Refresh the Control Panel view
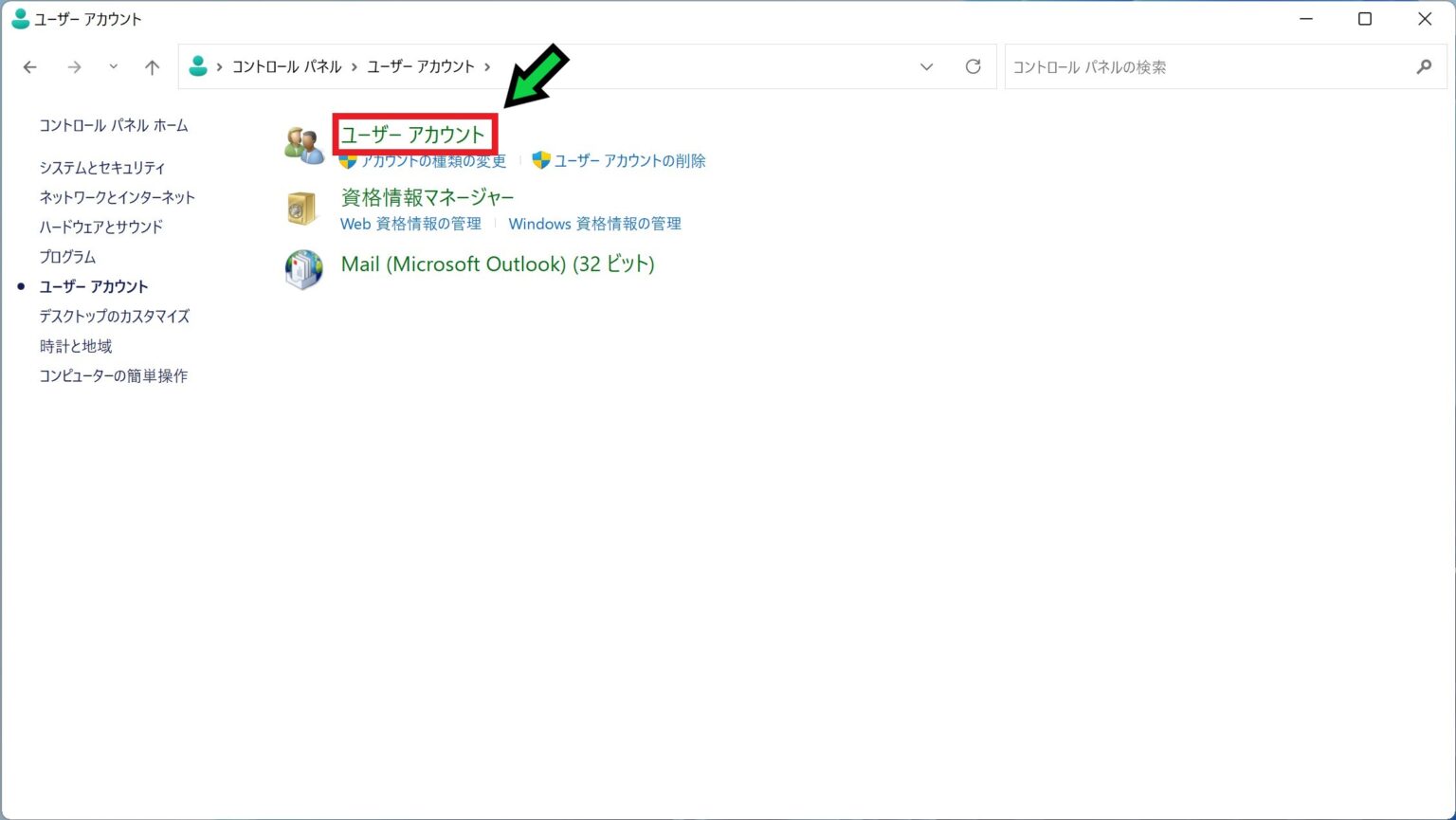This screenshot has height=820, width=1456. [x=973, y=66]
